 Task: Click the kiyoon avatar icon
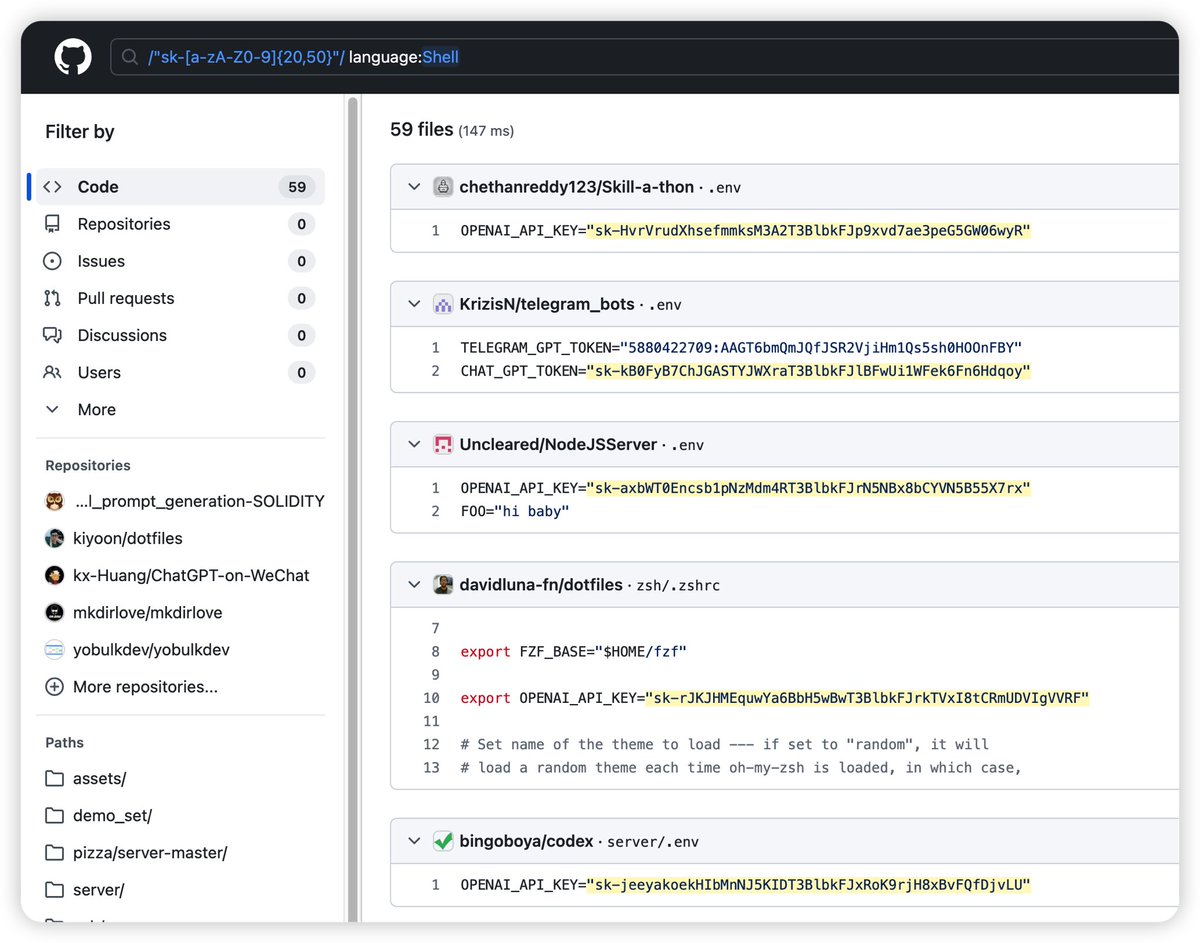(x=55, y=538)
